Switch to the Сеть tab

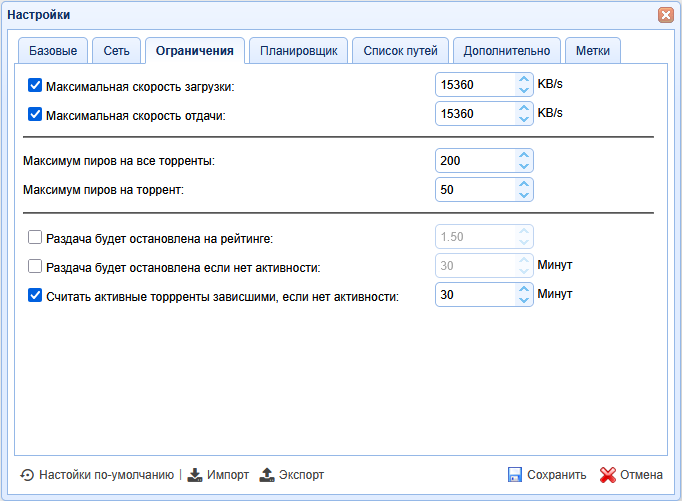[x=115, y=50]
